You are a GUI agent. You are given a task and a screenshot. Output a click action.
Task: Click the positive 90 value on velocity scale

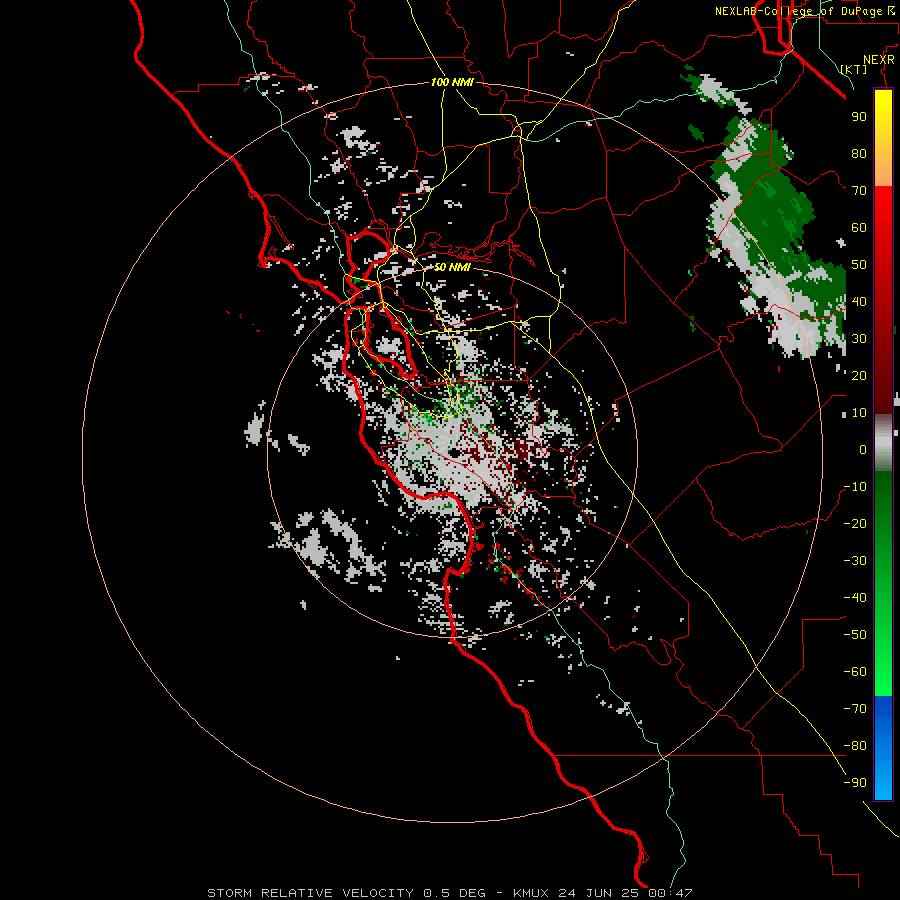[x=859, y=117]
